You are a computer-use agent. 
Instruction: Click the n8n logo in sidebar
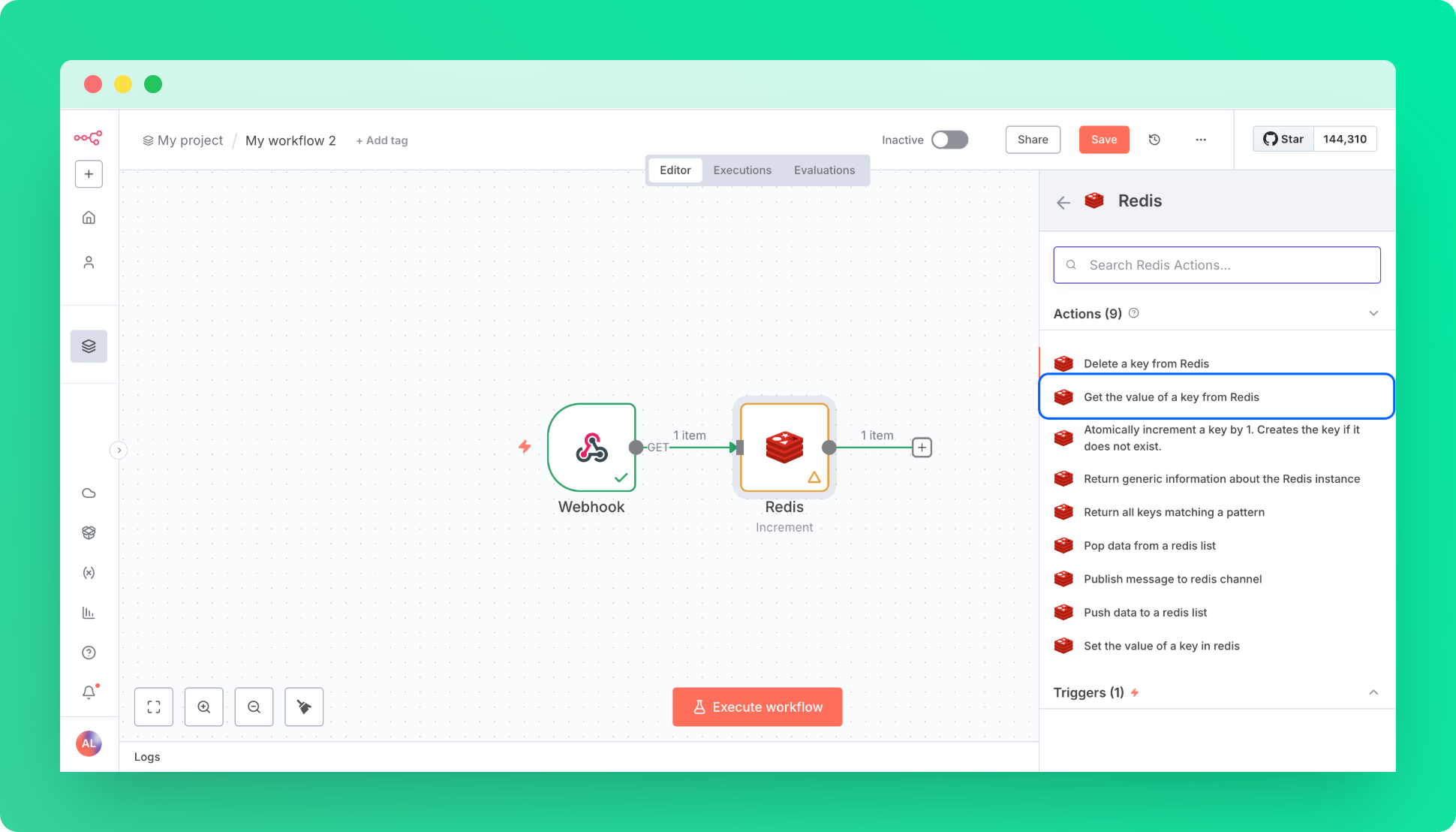88,138
